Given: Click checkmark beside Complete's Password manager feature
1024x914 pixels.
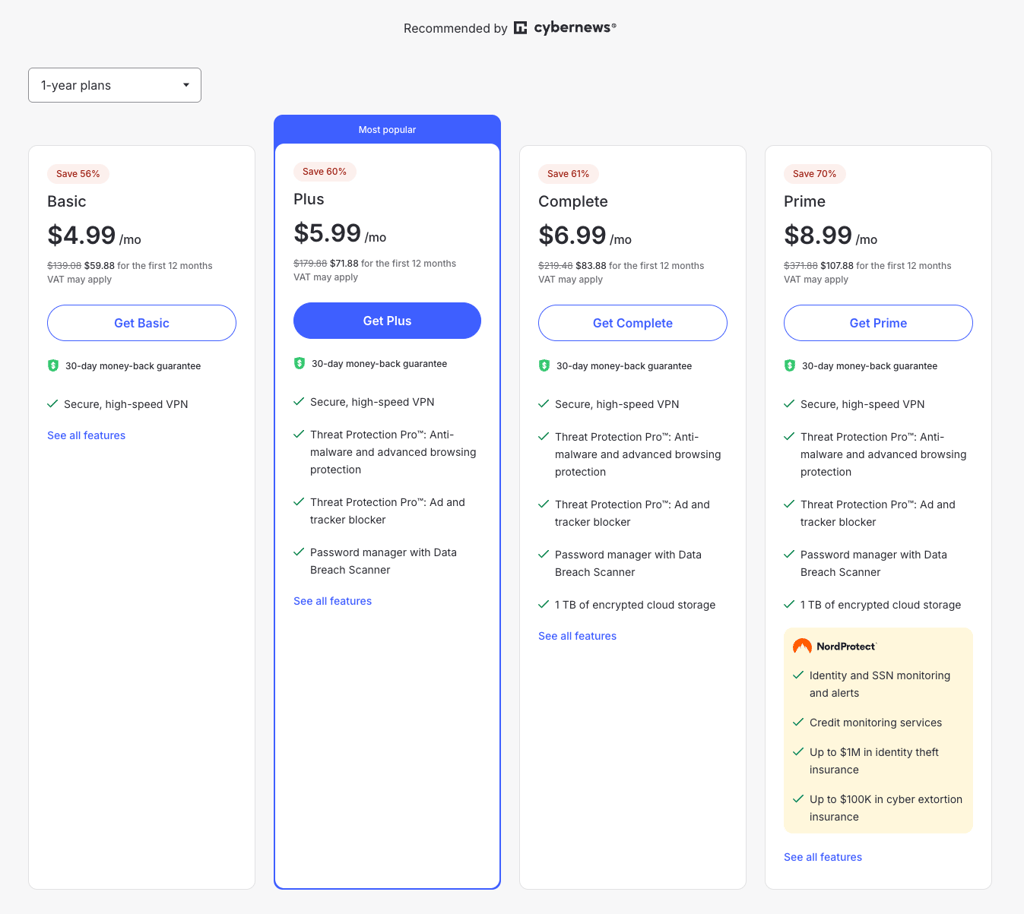Looking at the screenshot, I should pyautogui.click(x=543, y=554).
